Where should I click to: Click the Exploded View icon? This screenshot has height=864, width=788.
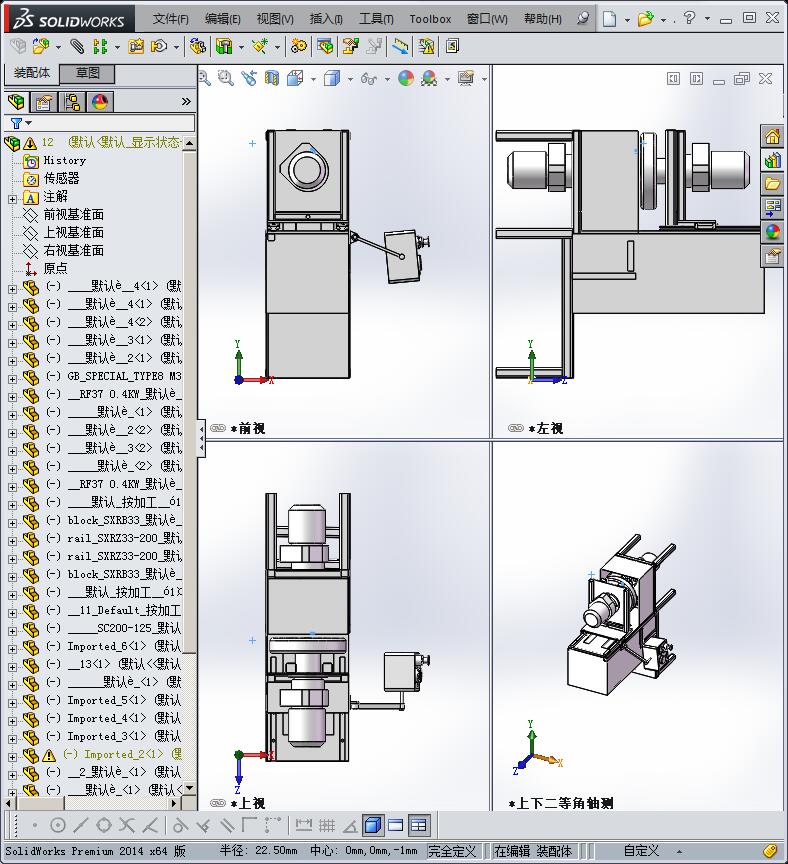tap(350, 46)
